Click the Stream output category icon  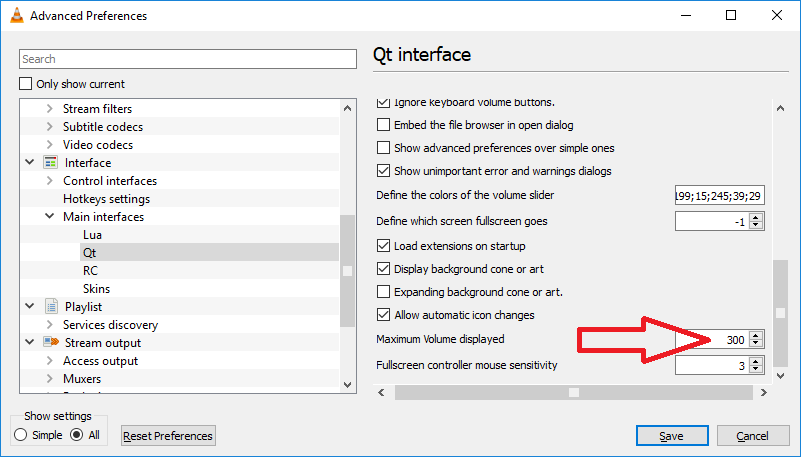(50, 343)
